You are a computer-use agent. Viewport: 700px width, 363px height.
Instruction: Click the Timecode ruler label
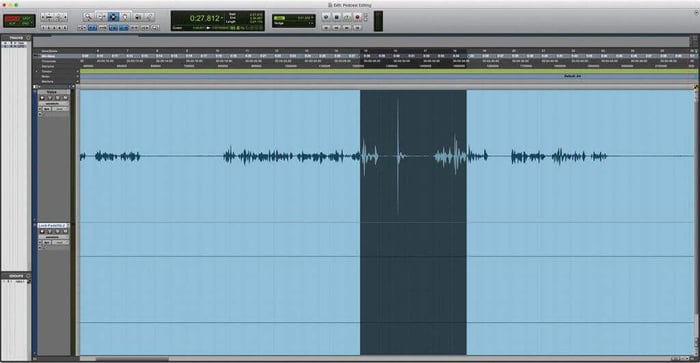49,61
